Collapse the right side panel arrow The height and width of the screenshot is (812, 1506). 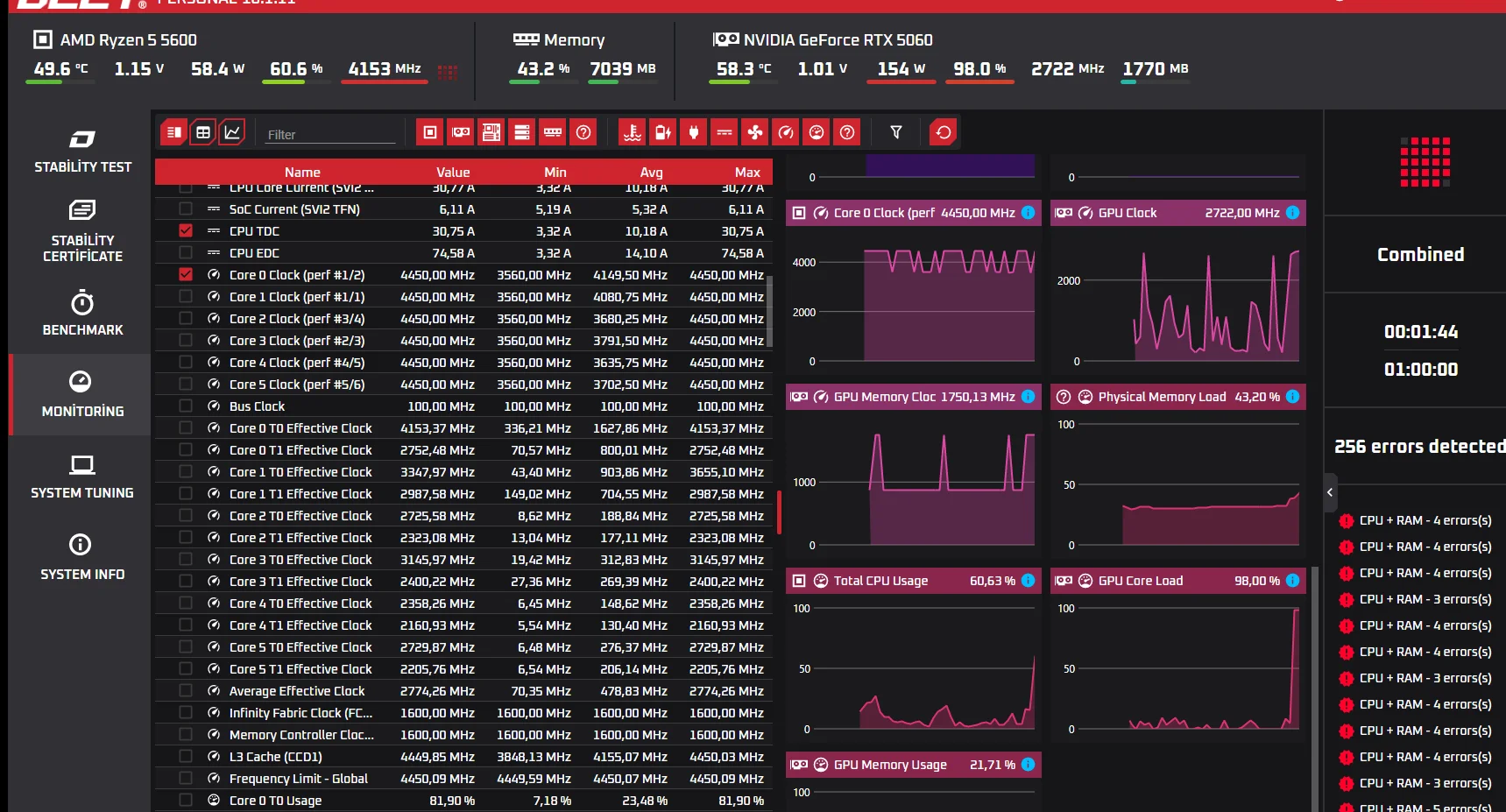1330,492
